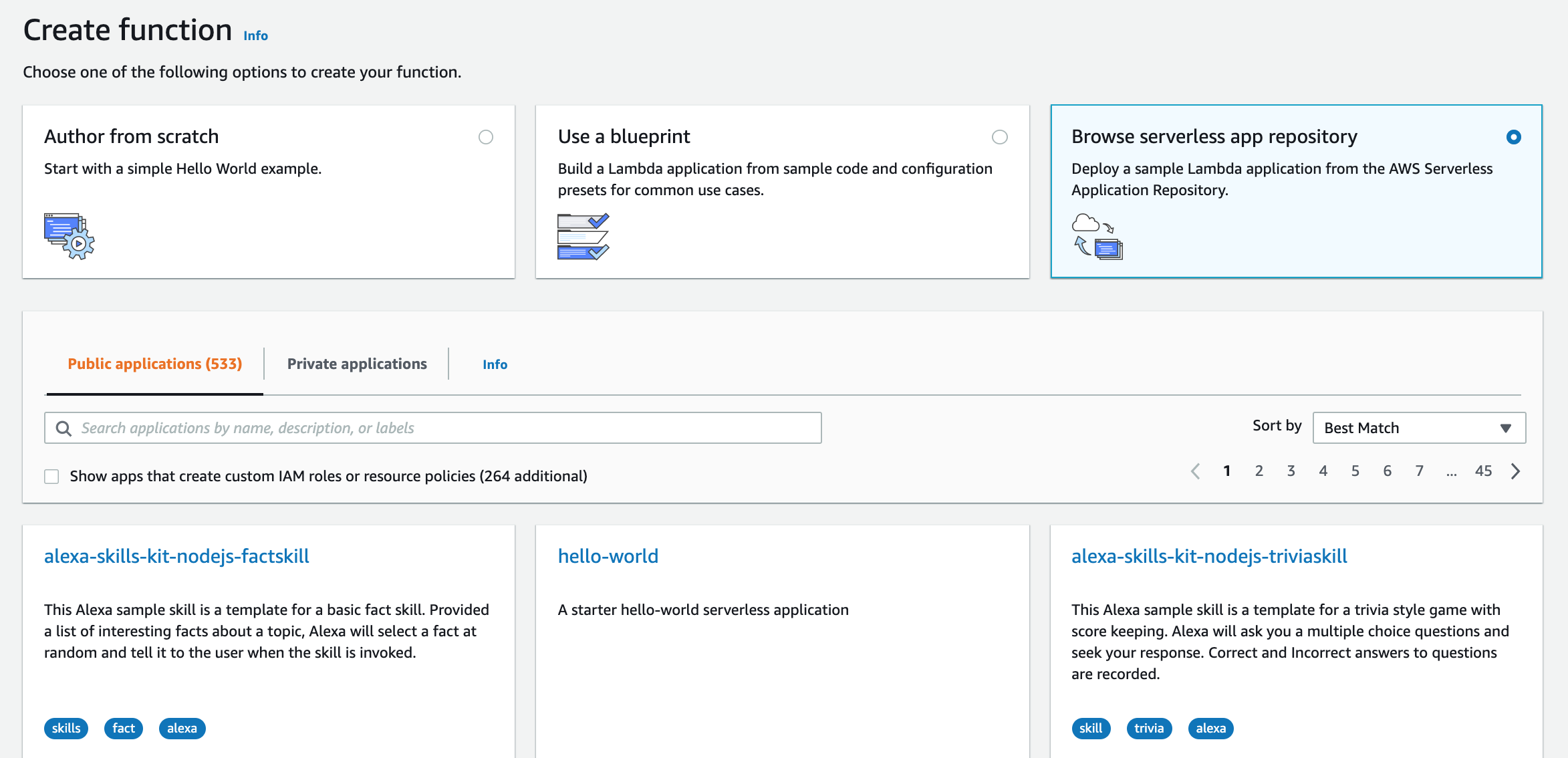The image size is (1568, 758).
Task: Click the 'fact' label tag
Action: pos(123,729)
